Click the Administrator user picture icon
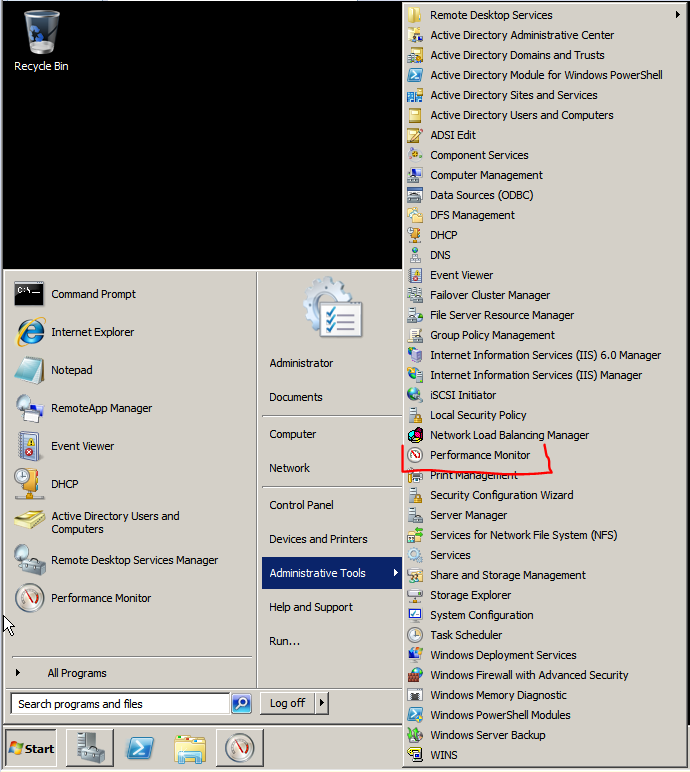The width and height of the screenshot is (690, 772). 333,308
